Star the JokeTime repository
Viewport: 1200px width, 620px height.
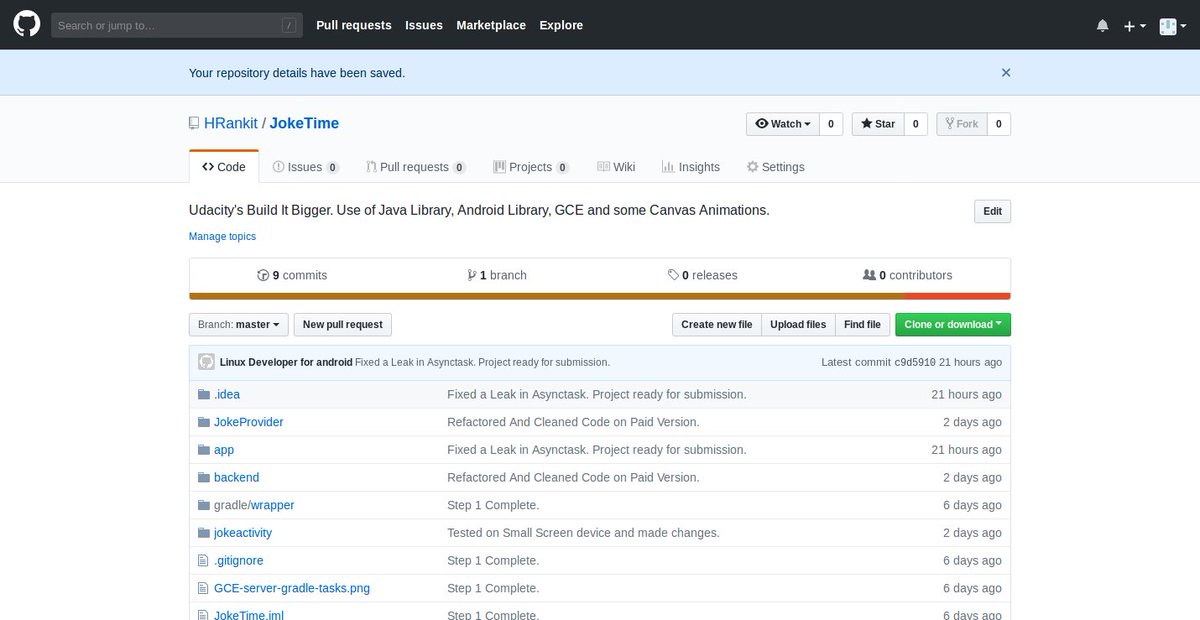pyautogui.click(x=878, y=124)
